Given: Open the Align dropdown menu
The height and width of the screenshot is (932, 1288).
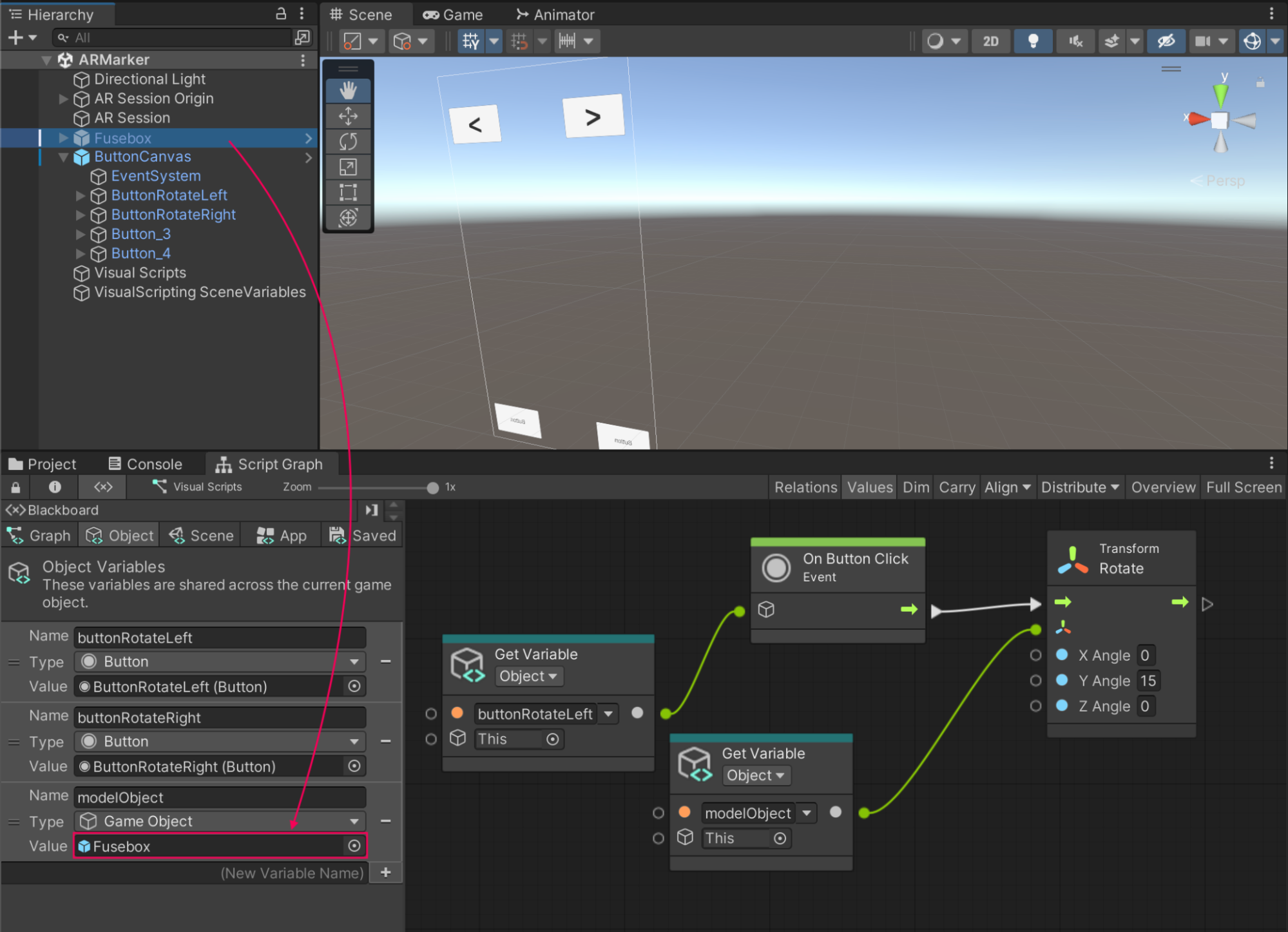Looking at the screenshot, I should (x=1006, y=487).
